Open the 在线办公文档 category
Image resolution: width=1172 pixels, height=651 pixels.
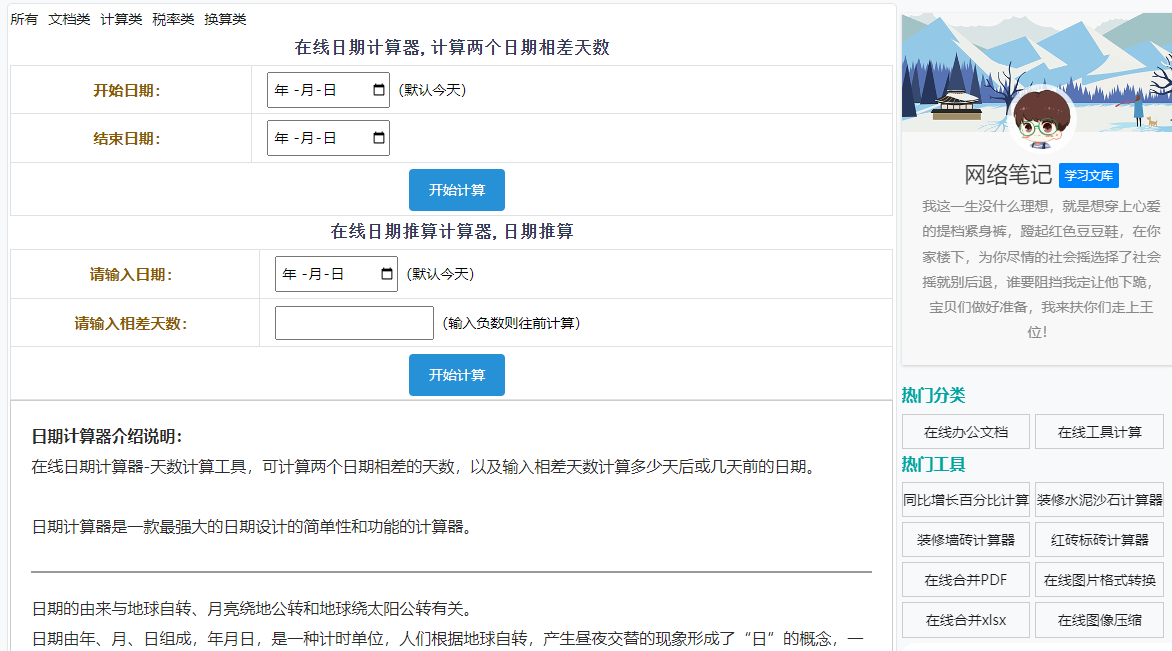point(965,432)
